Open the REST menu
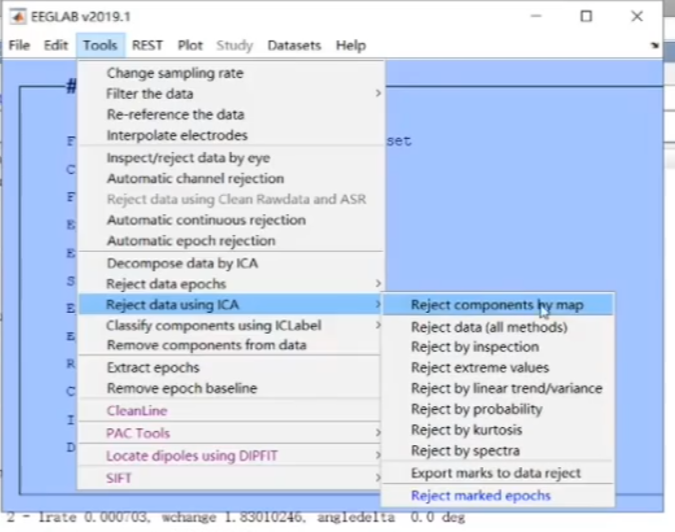Image resolution: width=675 pixels, height=532 pixels. coord(147,45)
